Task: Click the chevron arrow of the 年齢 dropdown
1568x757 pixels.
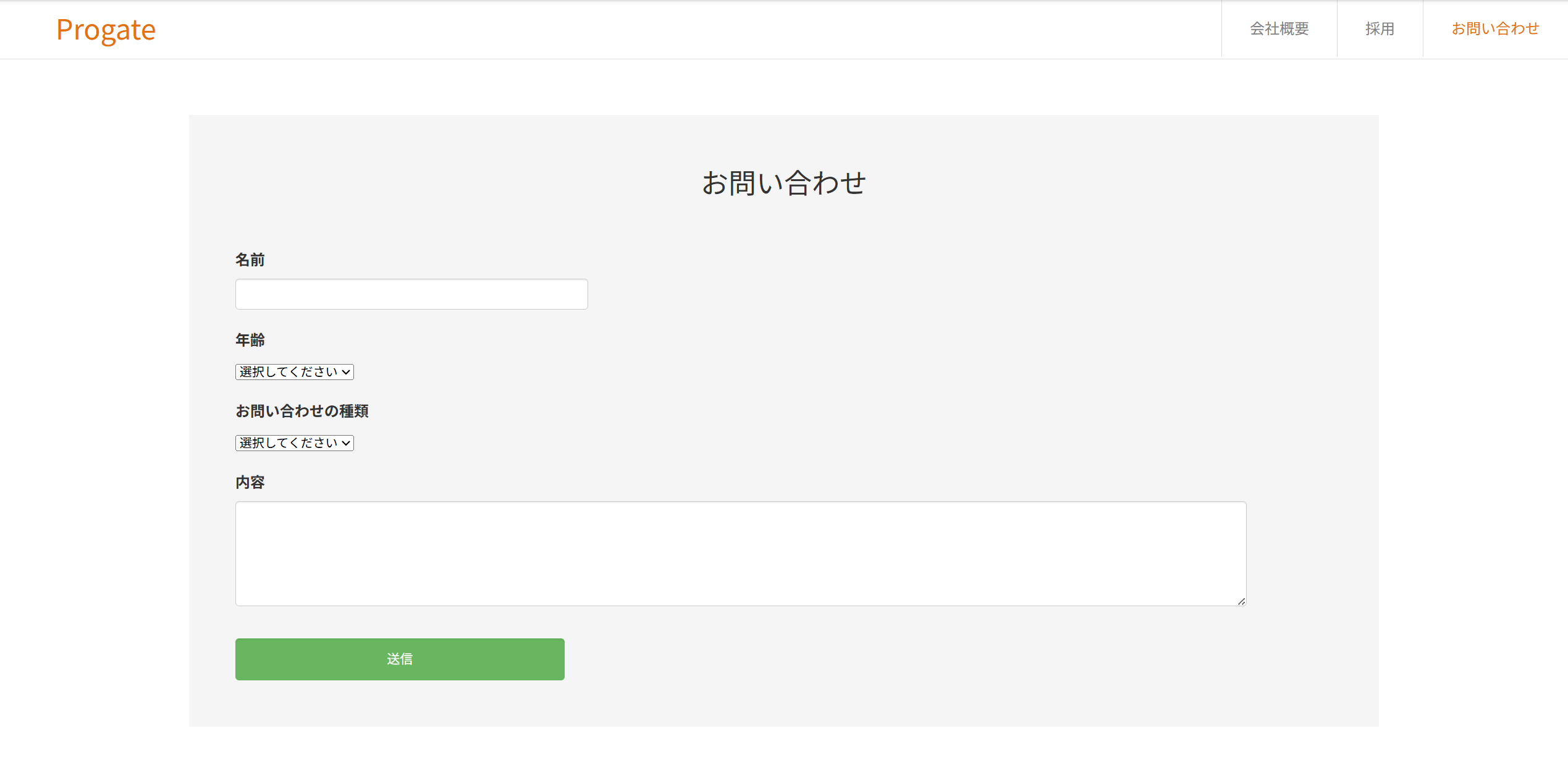Action: point(346,372)
